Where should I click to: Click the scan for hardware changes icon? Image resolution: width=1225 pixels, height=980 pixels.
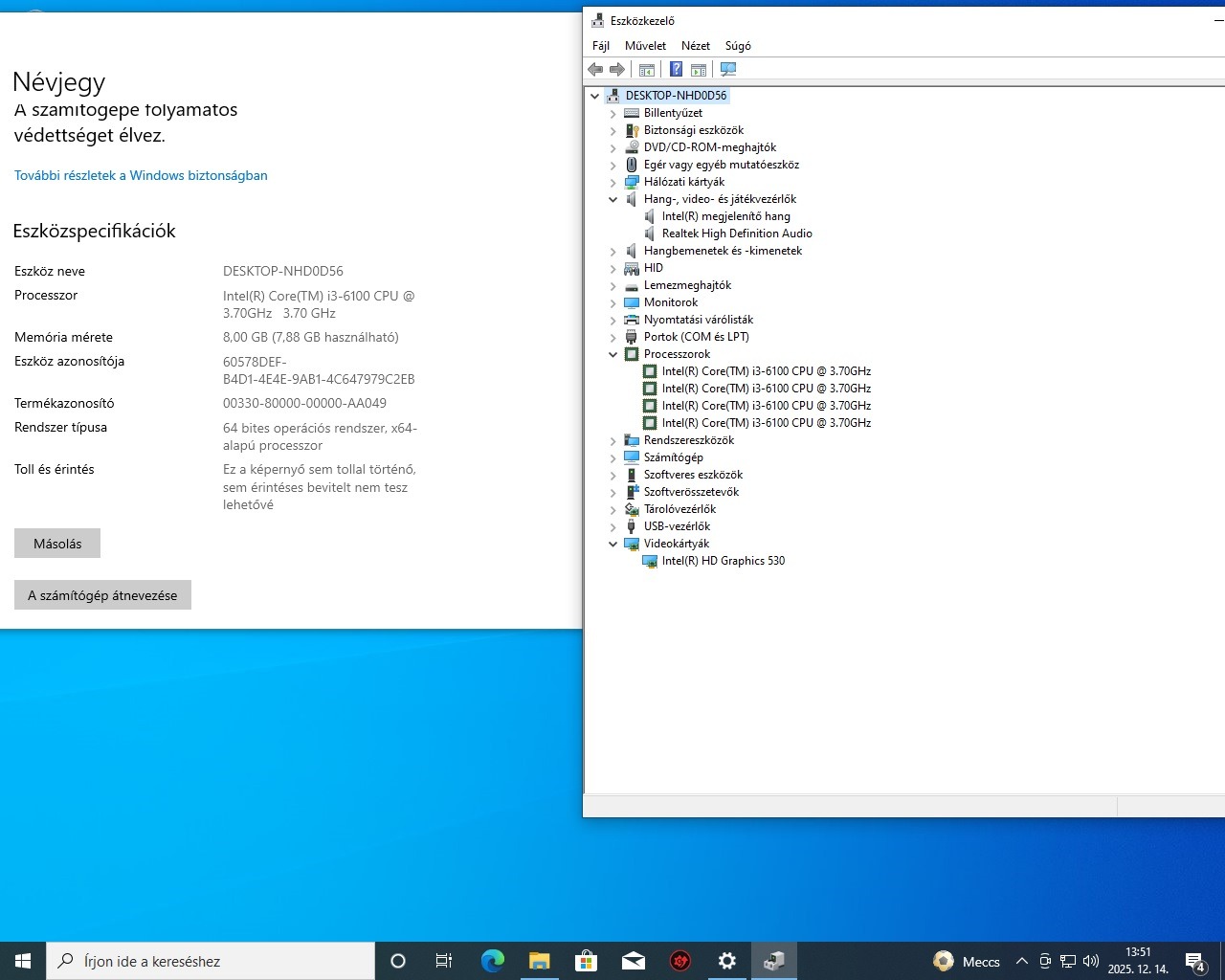pyautogui.click(x=728, y=70)
